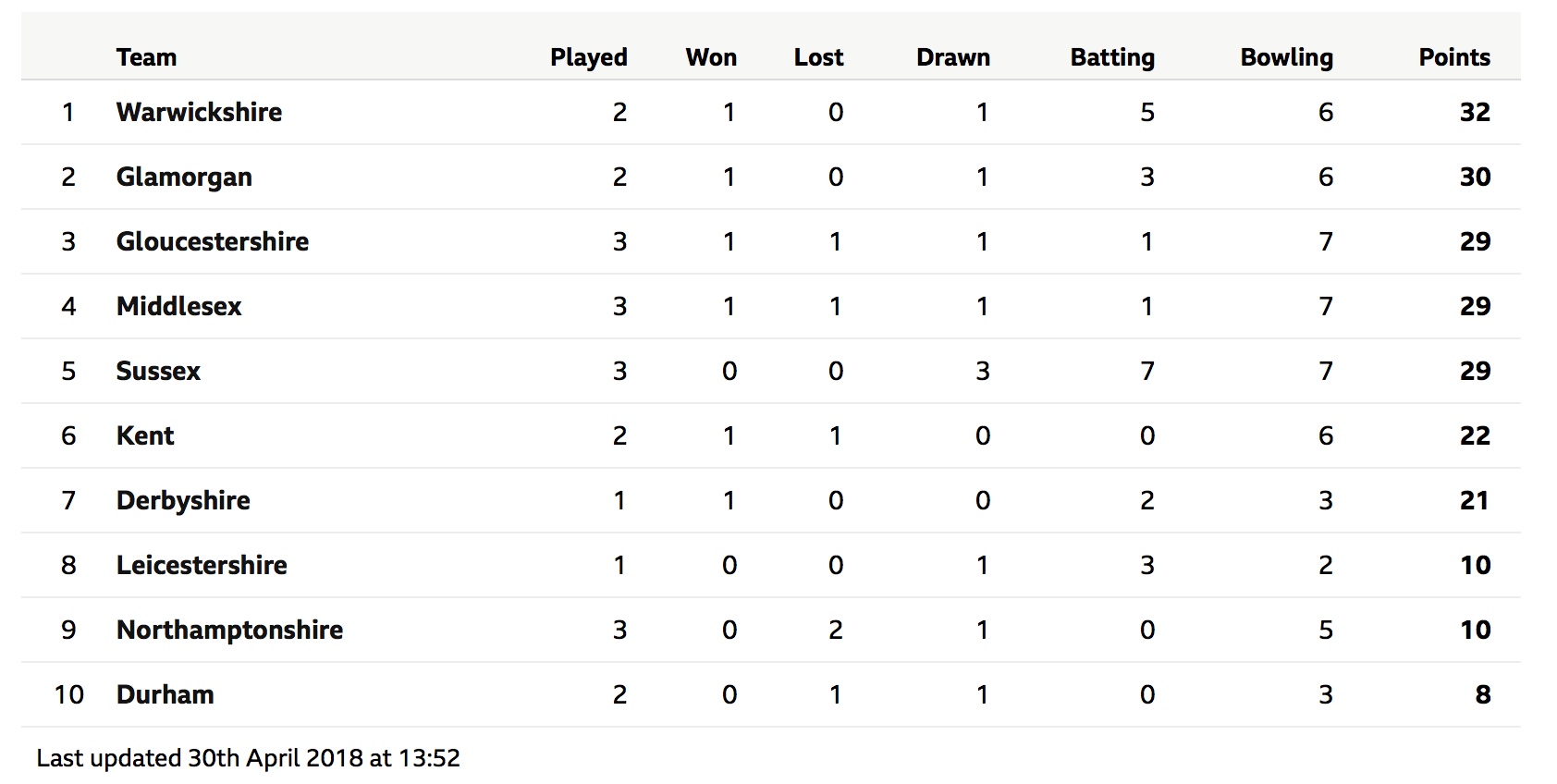This screenshot has width=1557, height=784.
Task: Click the Drawn column header
Action: [952, 57]
